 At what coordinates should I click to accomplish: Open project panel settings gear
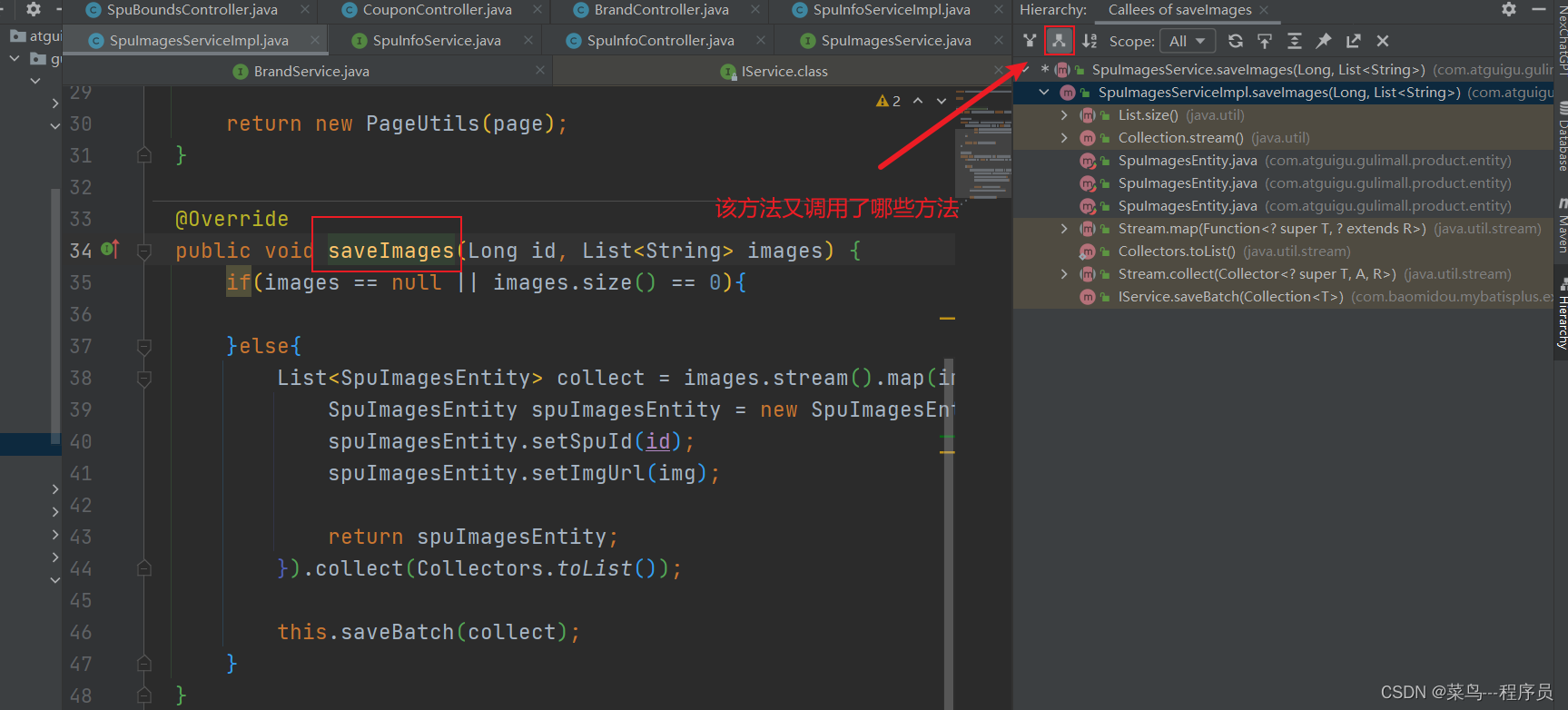[x=34, y=9]
